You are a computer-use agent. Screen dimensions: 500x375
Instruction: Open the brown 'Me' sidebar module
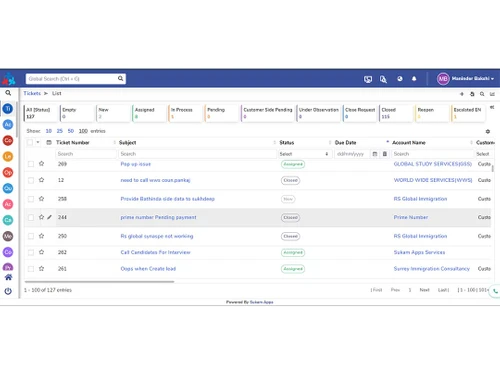click(x=8, y=236)
